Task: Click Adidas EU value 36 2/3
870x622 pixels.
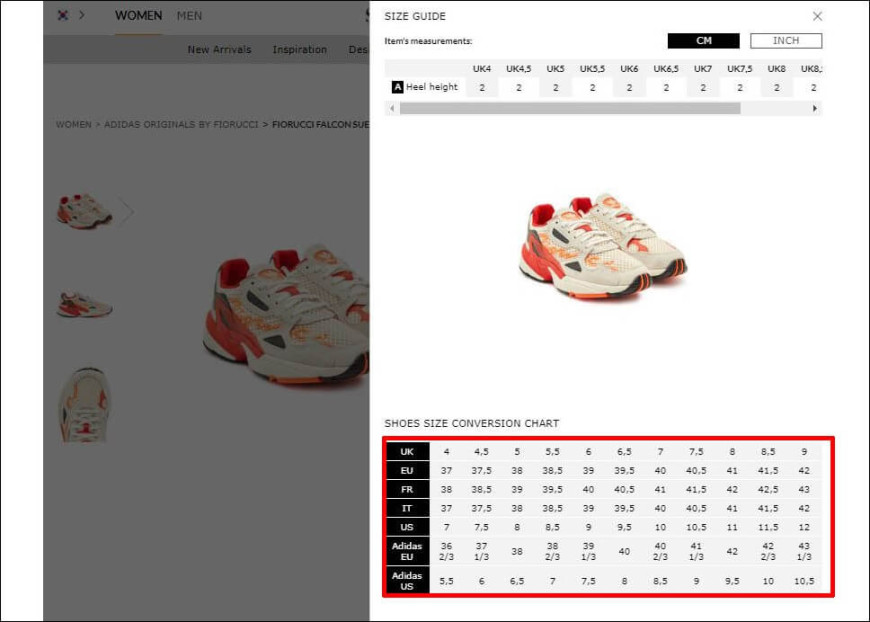Action: [x=446, y=551]
